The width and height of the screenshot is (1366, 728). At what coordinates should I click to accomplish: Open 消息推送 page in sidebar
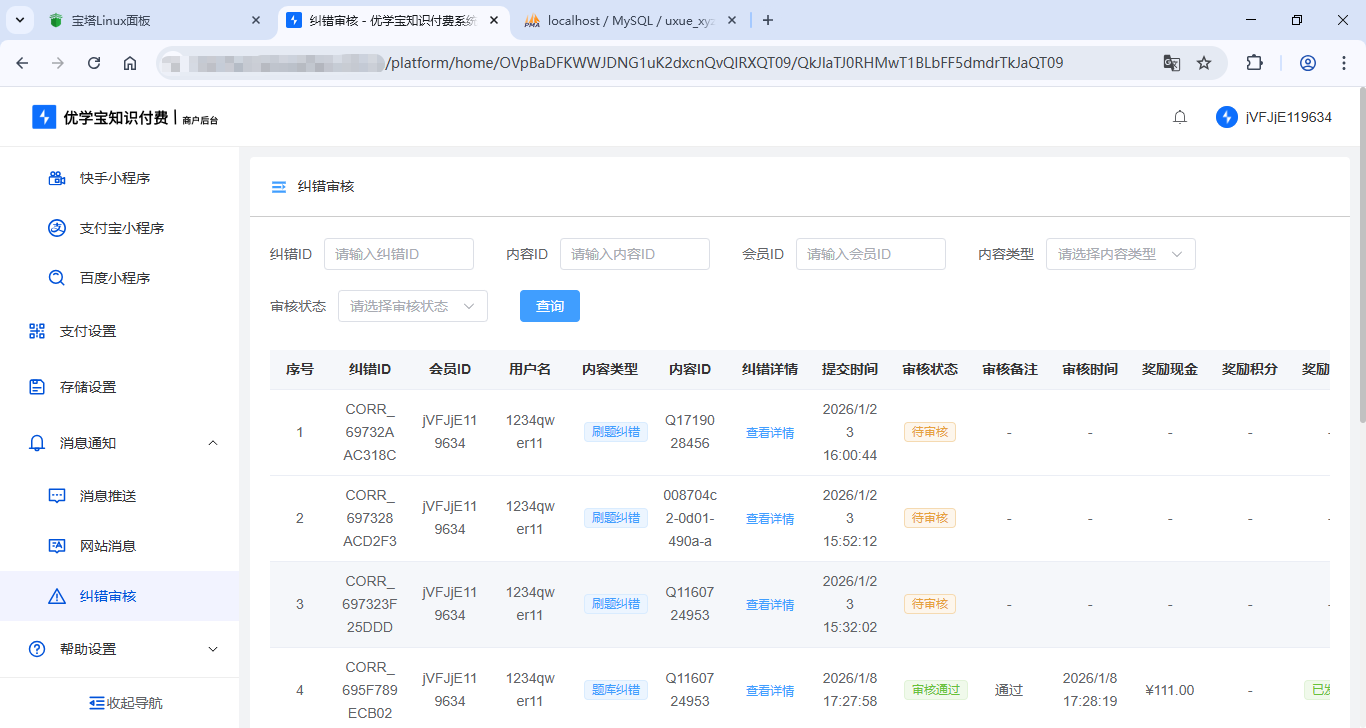[107, 496]
